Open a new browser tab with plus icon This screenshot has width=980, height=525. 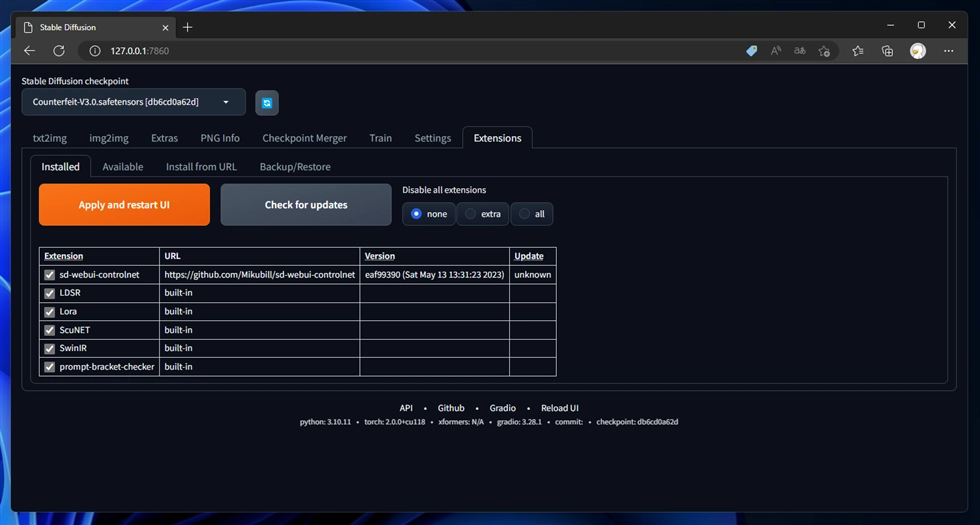(188, 28)
